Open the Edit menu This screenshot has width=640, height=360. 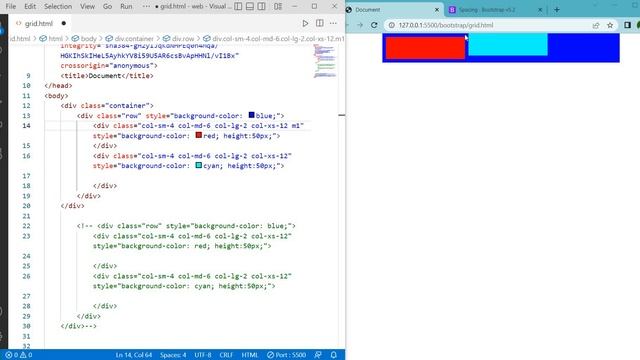[x=30, y=7]
